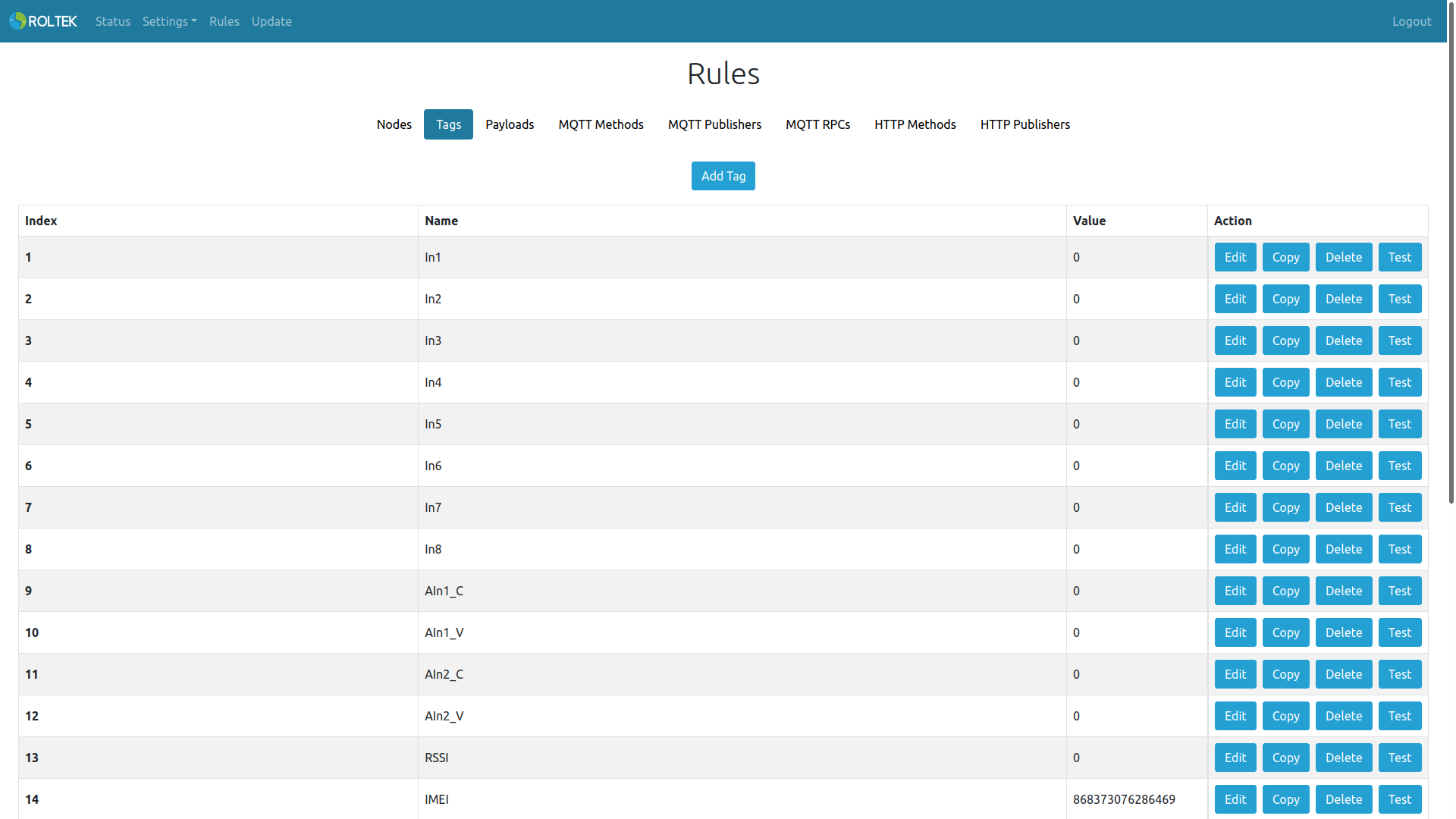The width and height of the screenshot is (1456, 819).
Task: Test the RSSI tag
Action: point(1399,758)
